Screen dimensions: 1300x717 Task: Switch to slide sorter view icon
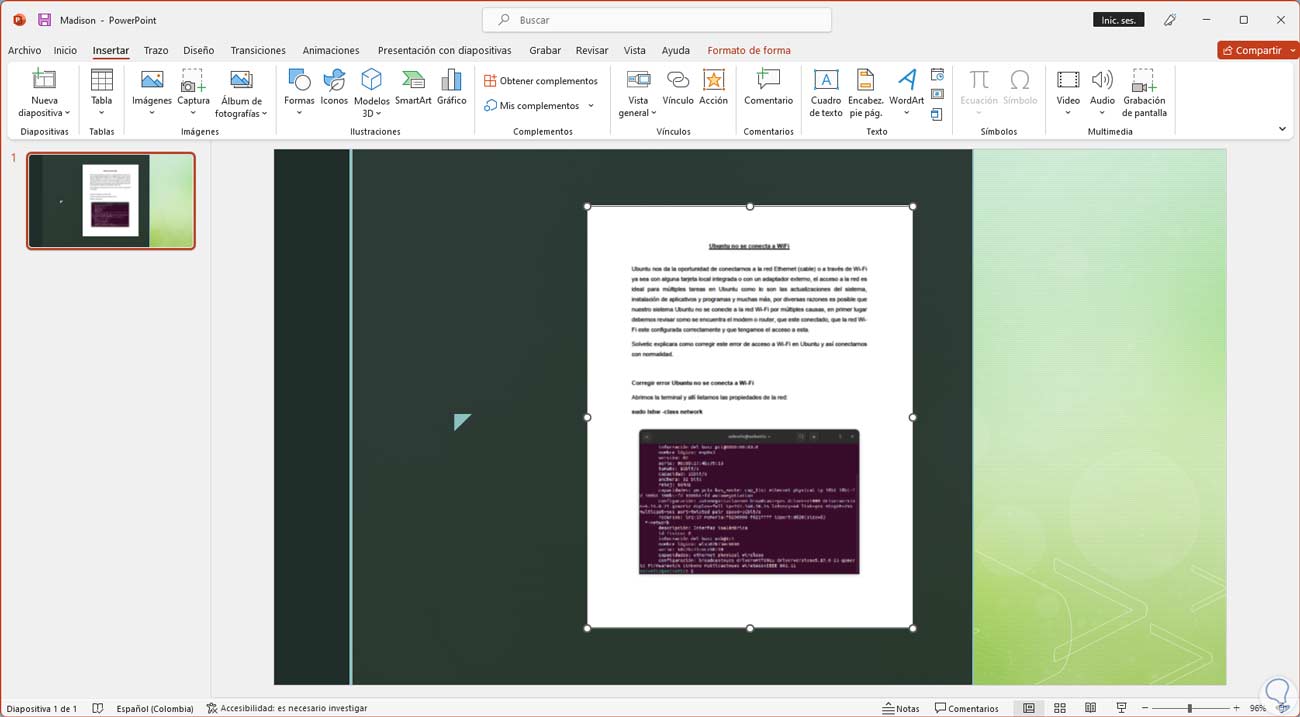click(1060, 708)
